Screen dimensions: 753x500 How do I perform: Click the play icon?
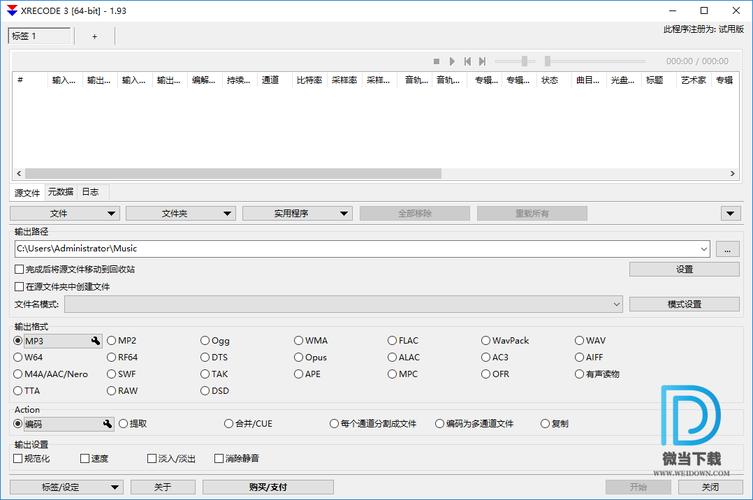(x=452, y=61)
